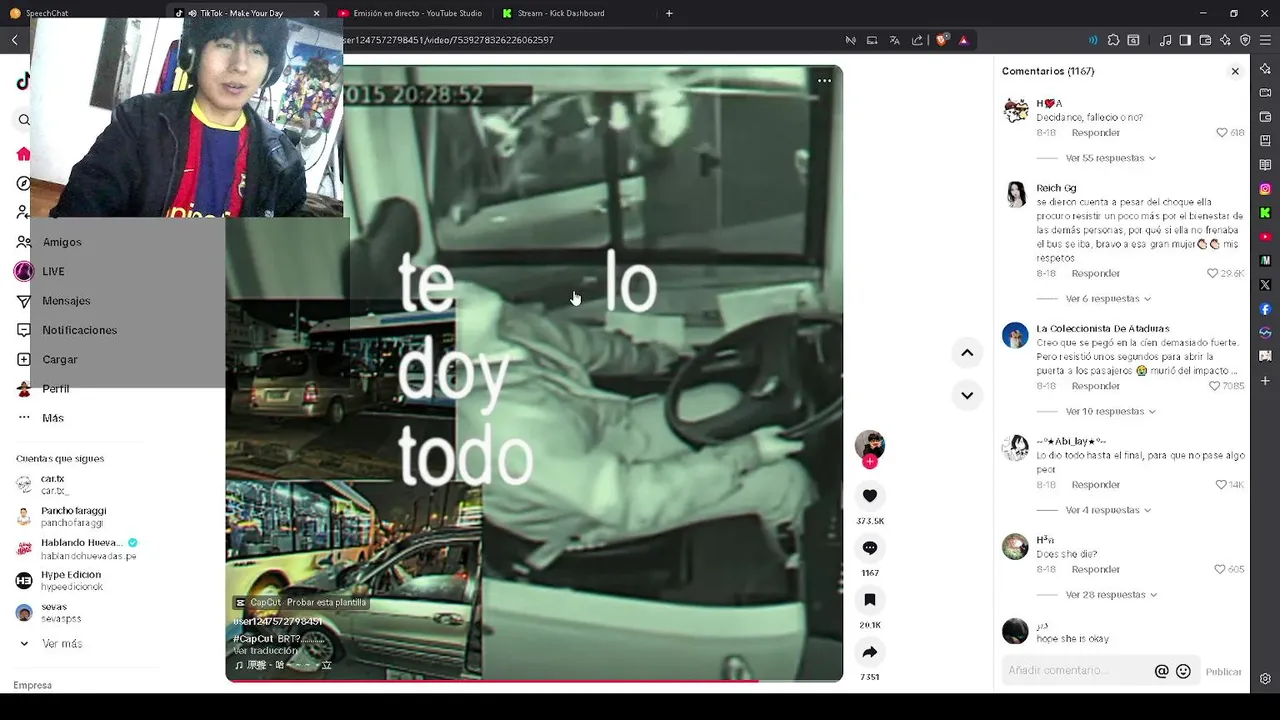Open followed account Hype Edicion
Image resolution: width=1280 pixels, height=720 pixels.
click(x=71, y=580)
